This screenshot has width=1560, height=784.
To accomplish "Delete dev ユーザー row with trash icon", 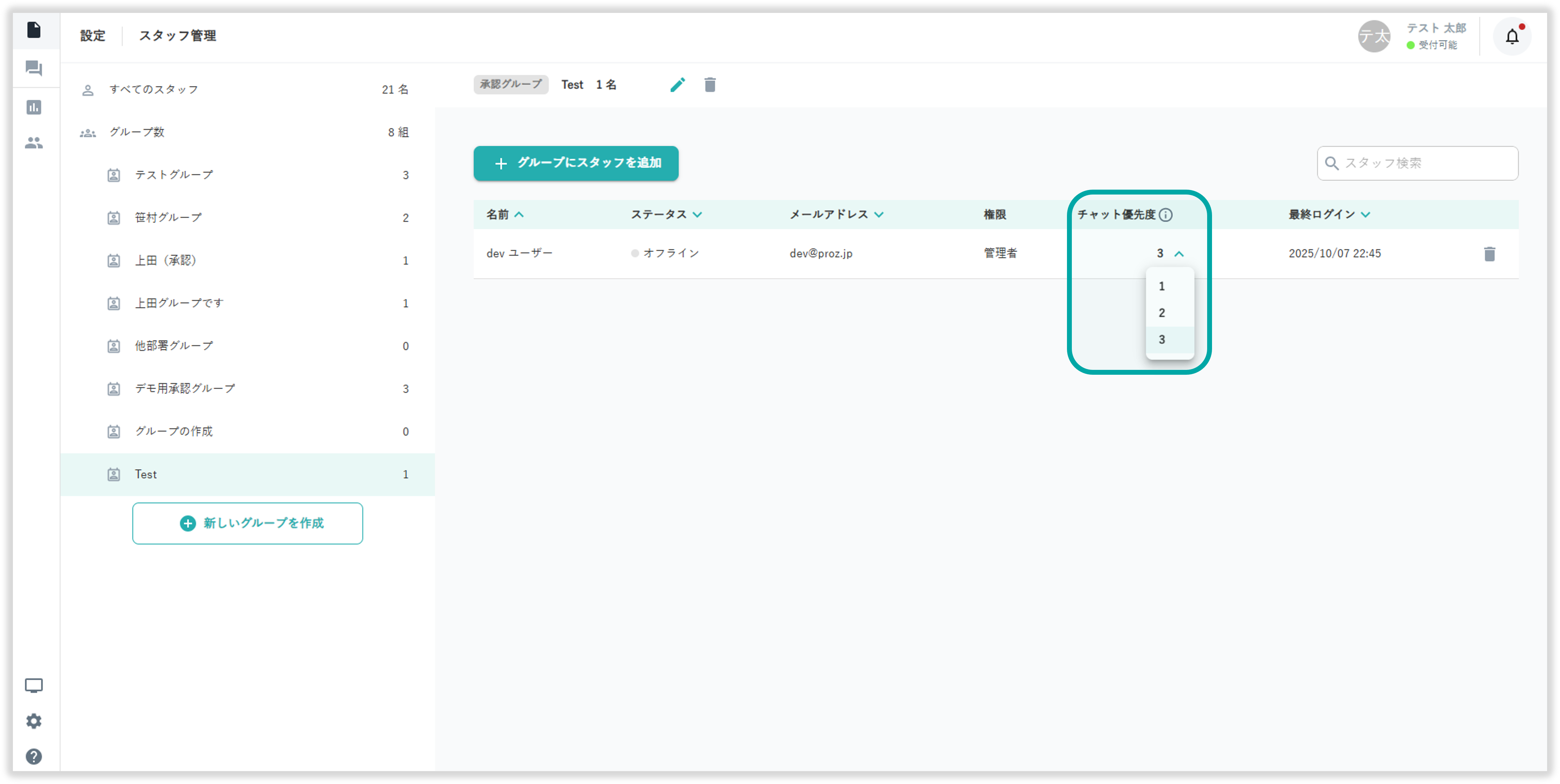I will [1489, 254].
